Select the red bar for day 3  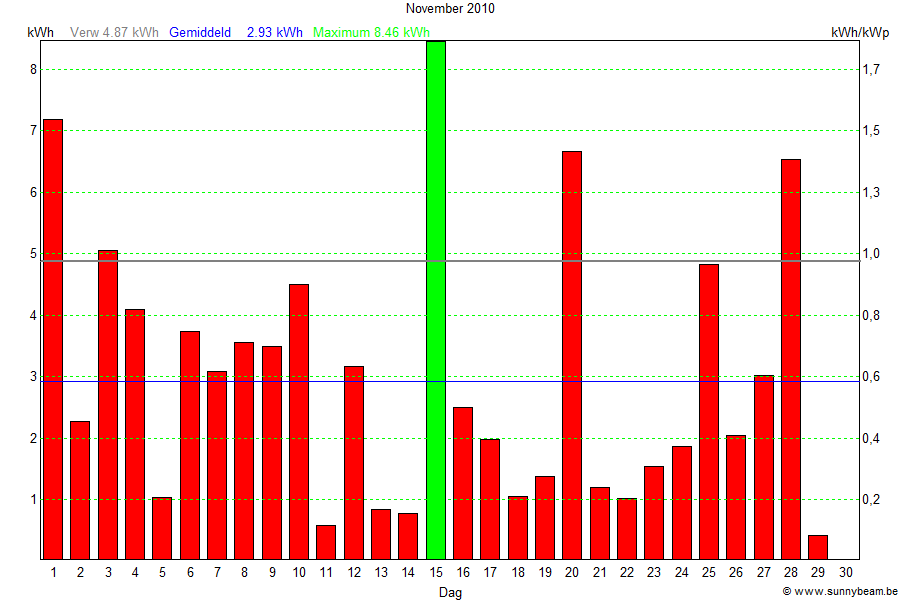[x=108, y=405]
